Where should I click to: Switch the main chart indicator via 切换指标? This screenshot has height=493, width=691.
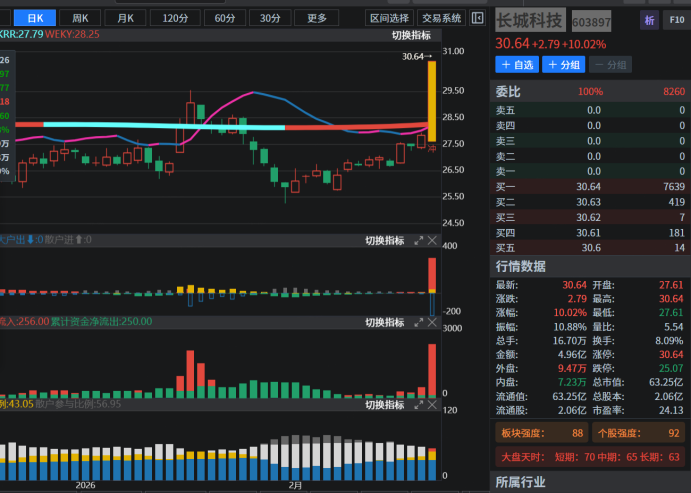point(411,35)
